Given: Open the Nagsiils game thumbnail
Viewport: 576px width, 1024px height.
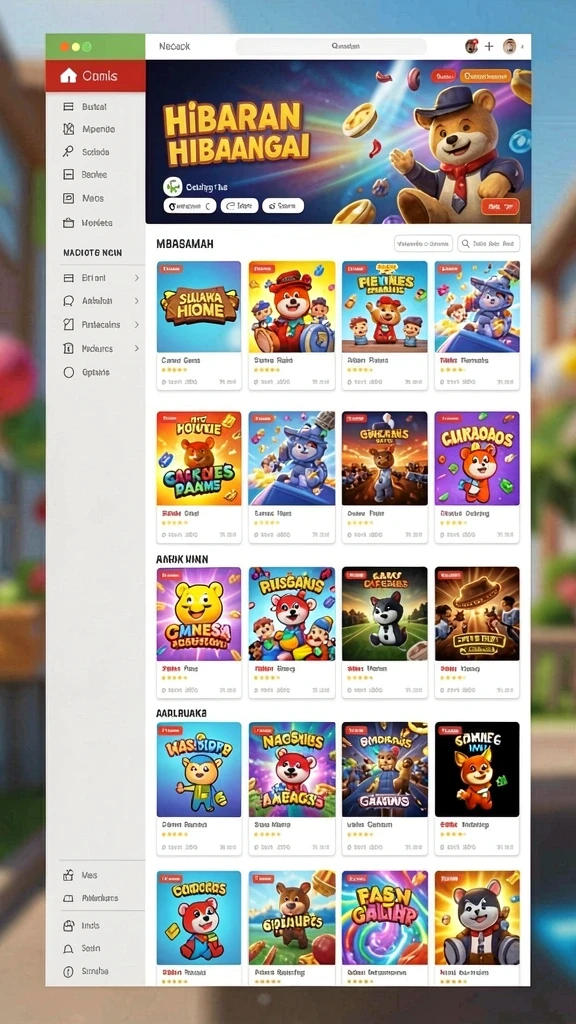Looking at the screenshot, I should coord(292,769).
